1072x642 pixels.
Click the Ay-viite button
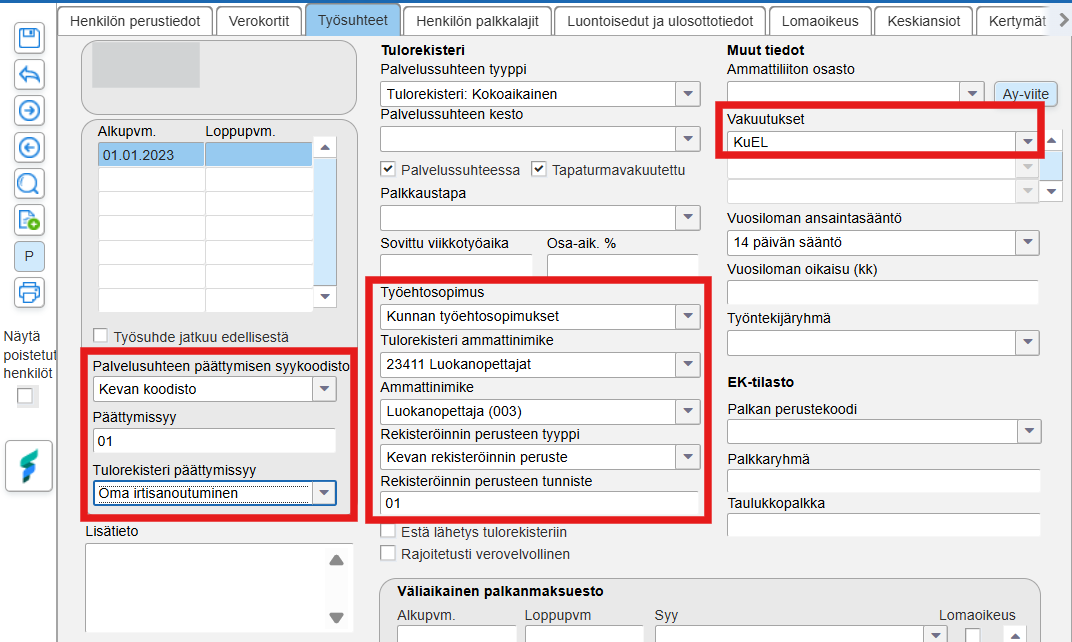[1026, 94]
